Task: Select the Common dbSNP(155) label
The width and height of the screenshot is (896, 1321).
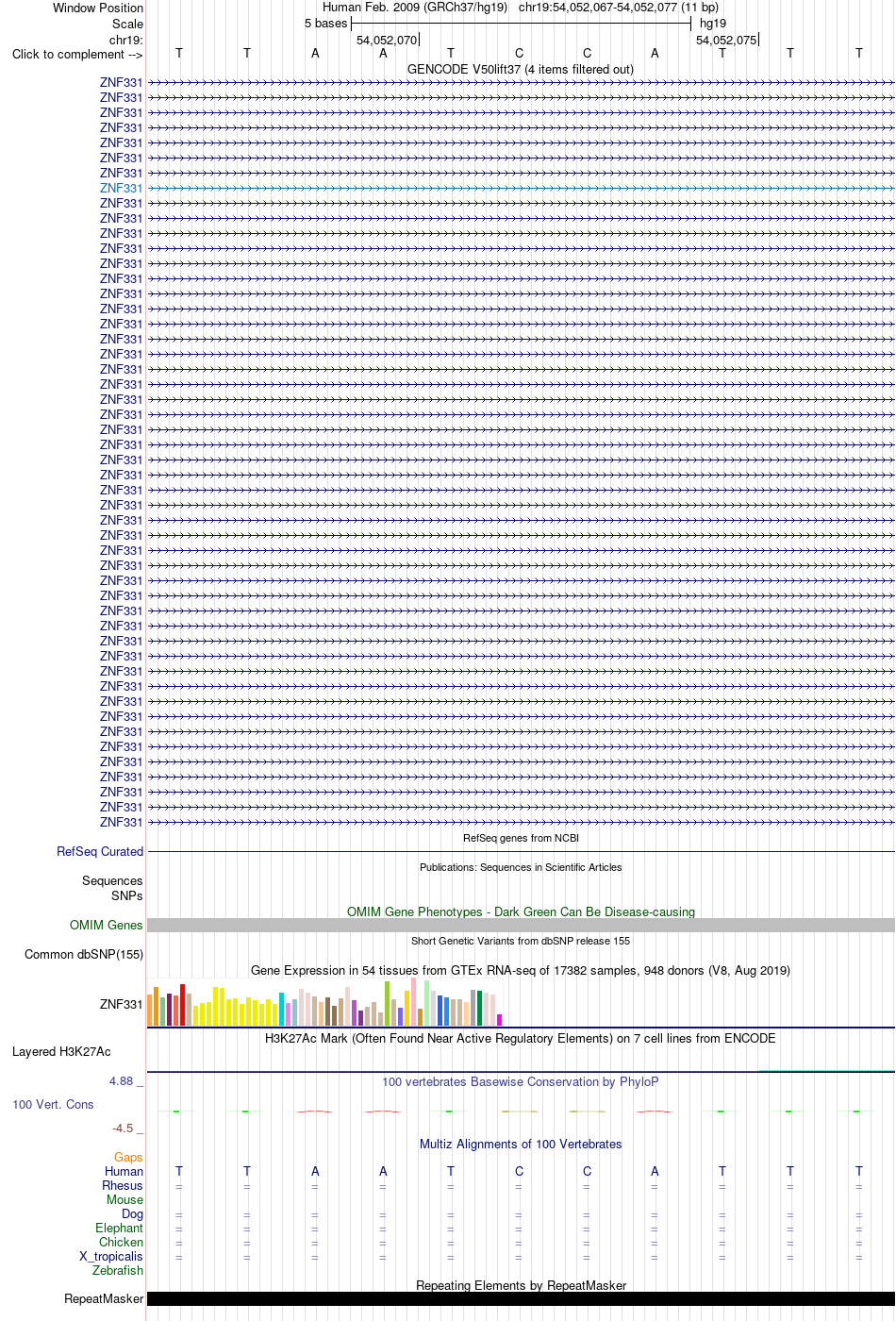Action: pos(84,954)
